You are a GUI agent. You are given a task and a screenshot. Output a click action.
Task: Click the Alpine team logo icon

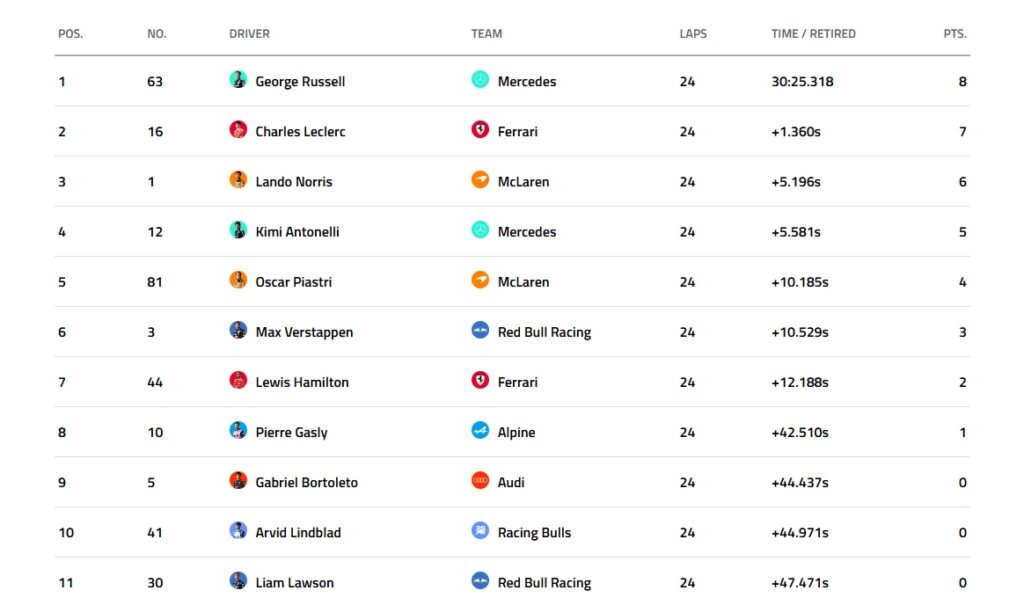coord(480,431)
